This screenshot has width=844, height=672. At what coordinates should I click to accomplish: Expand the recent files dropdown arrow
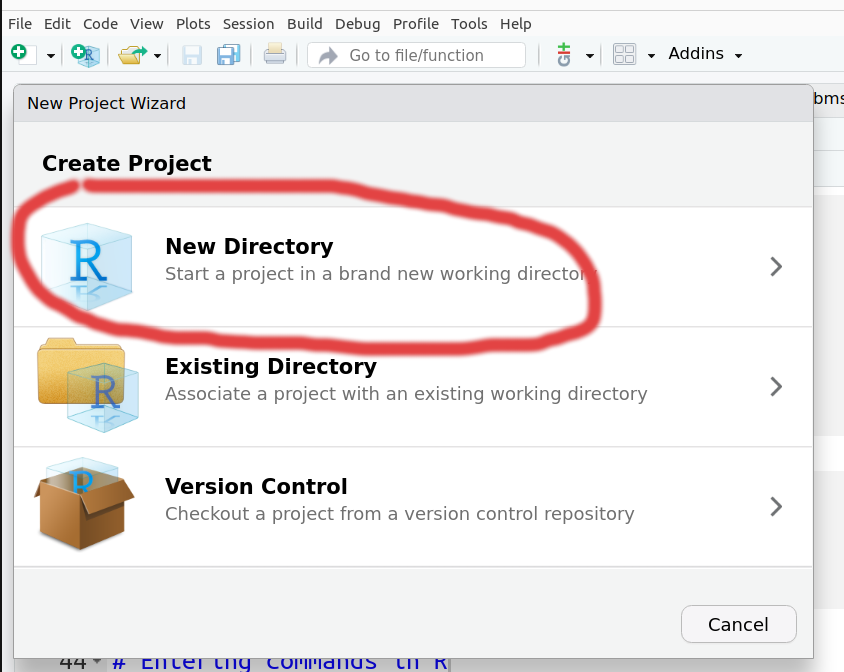pos(157,56)
